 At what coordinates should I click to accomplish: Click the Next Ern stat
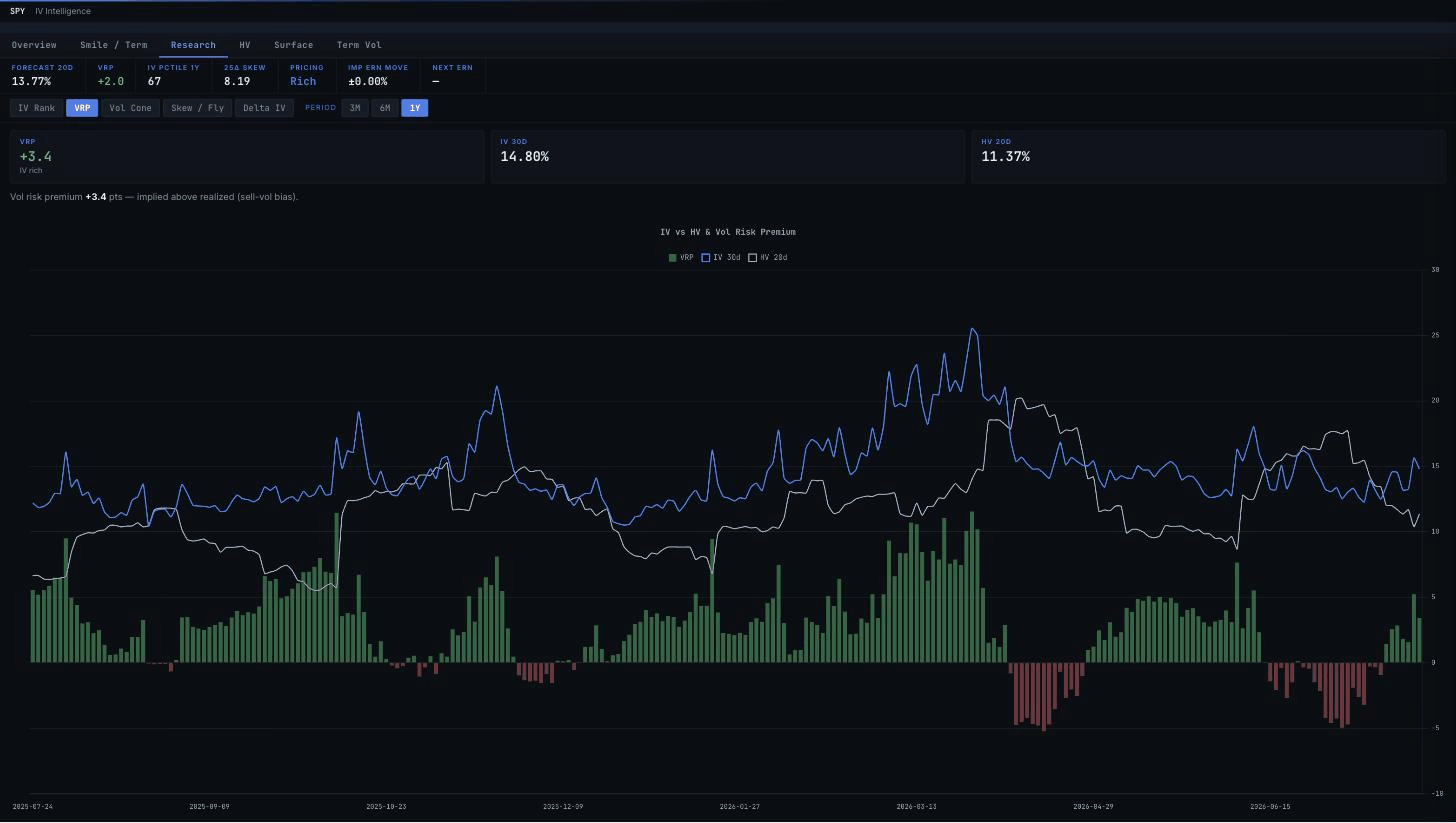[452, 76]
